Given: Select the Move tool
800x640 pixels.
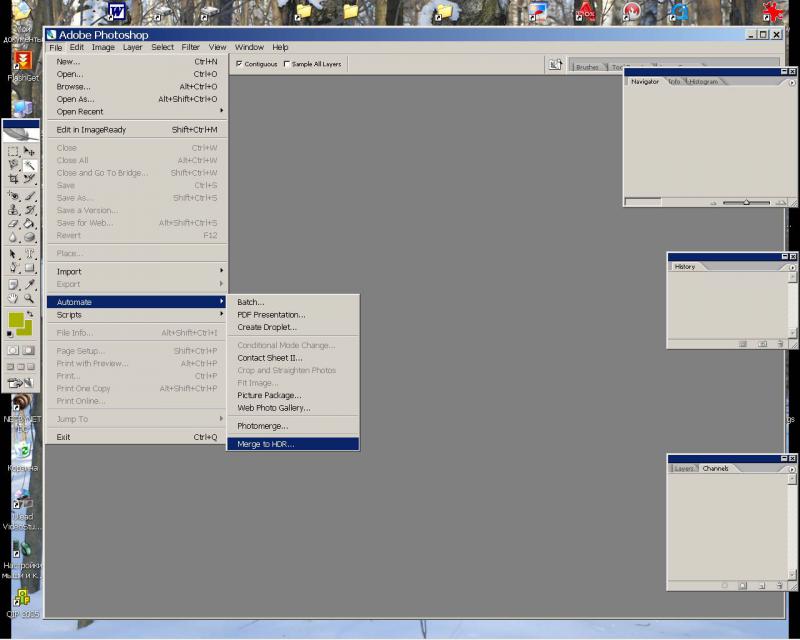Looking at the screenshot, I should point(30,152).
